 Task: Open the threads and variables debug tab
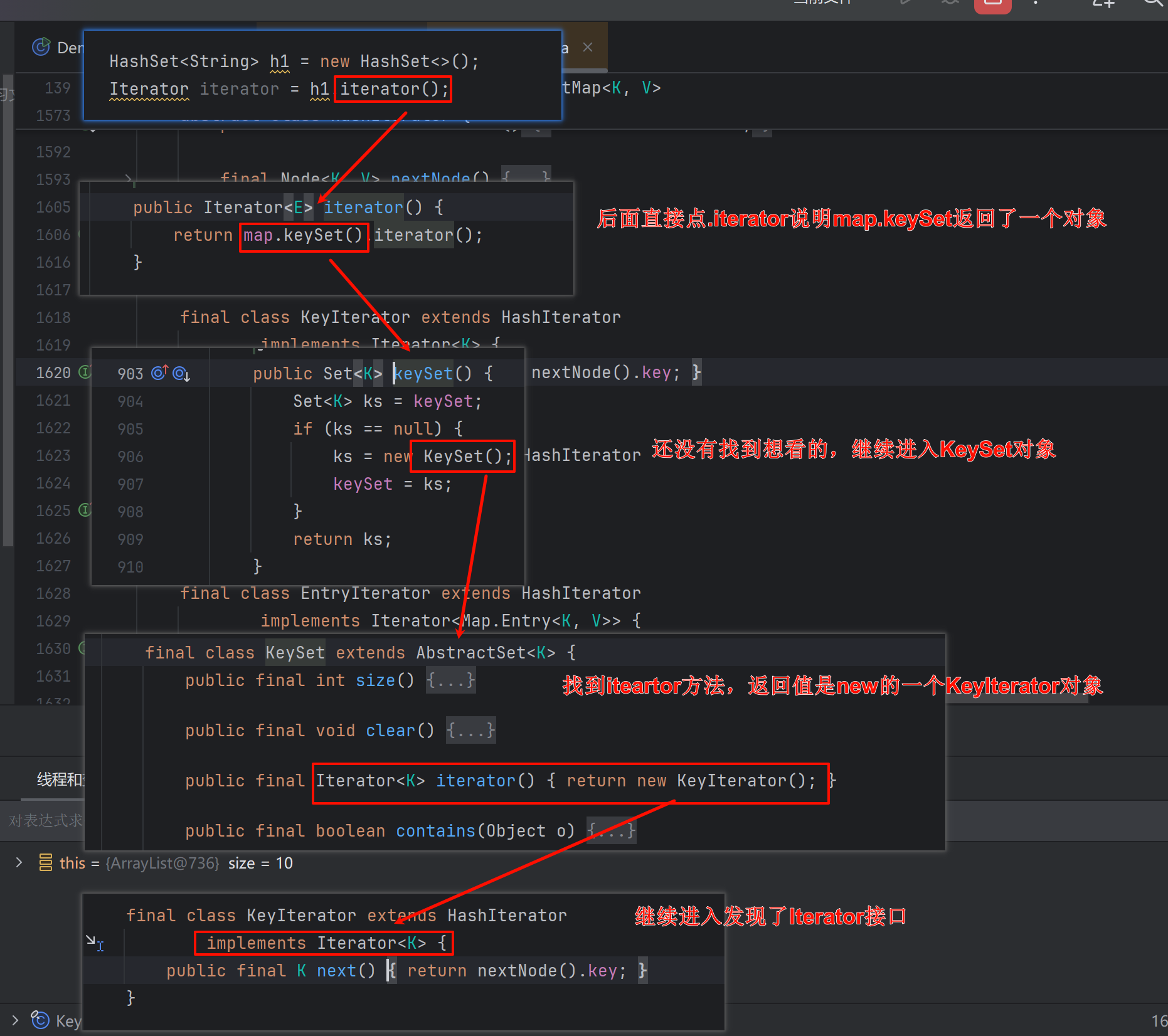coord(60,780)
